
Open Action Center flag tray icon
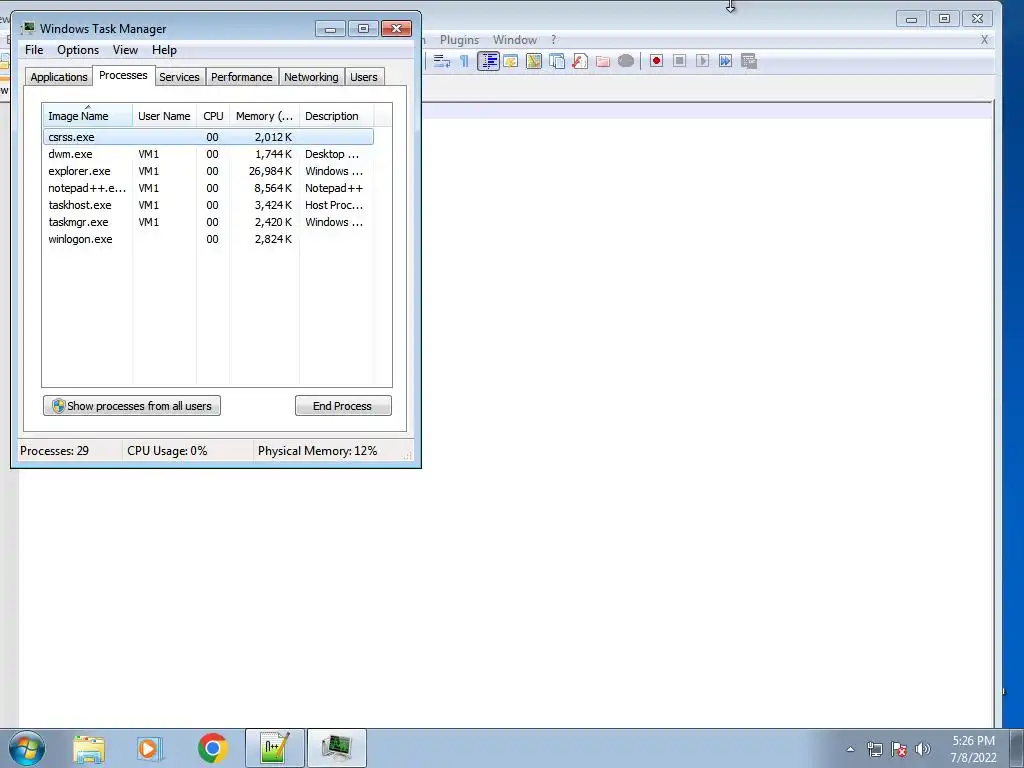899,749
